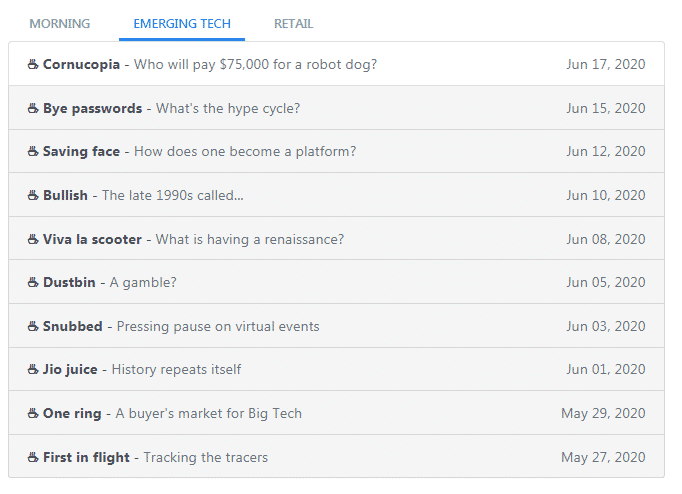The image size is (682, 494).
Task: Click 'Who will pay $75,000 for a robot dog?'
Action: (x=255, y=64)
